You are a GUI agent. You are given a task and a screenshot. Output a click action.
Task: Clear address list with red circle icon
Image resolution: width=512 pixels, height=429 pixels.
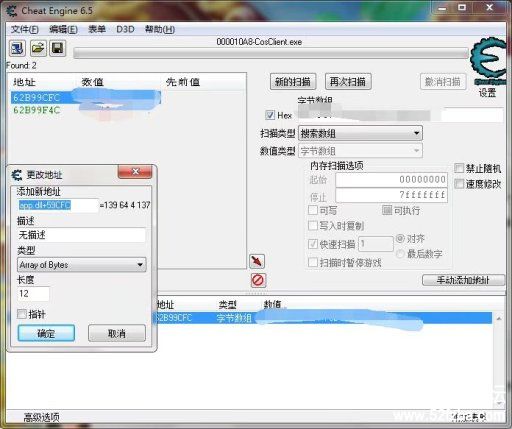coord(258,280)
